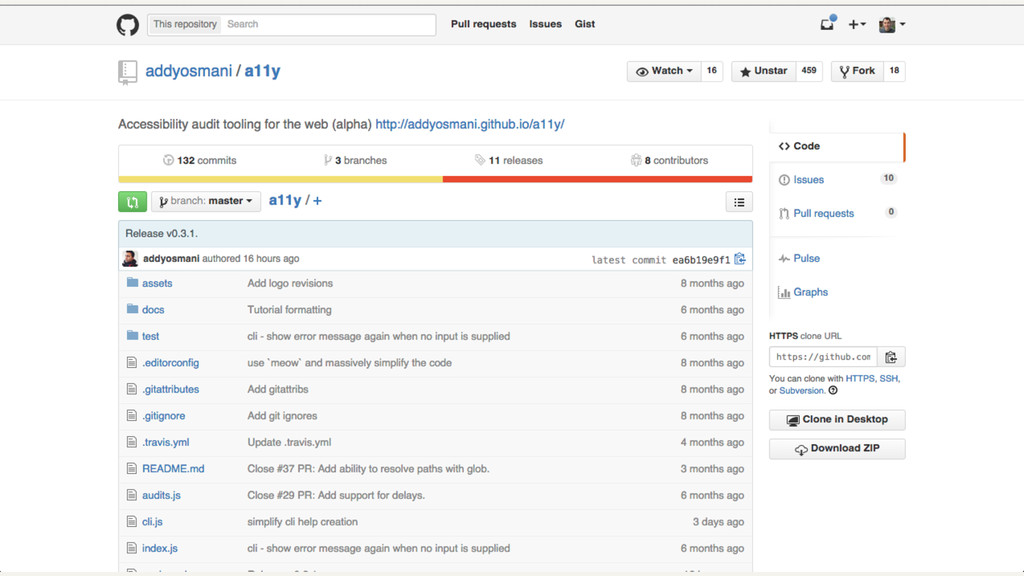This screenshot has width=1024, height=576.
Task: Open the notifications inbox icon
Action: point(827,24)
